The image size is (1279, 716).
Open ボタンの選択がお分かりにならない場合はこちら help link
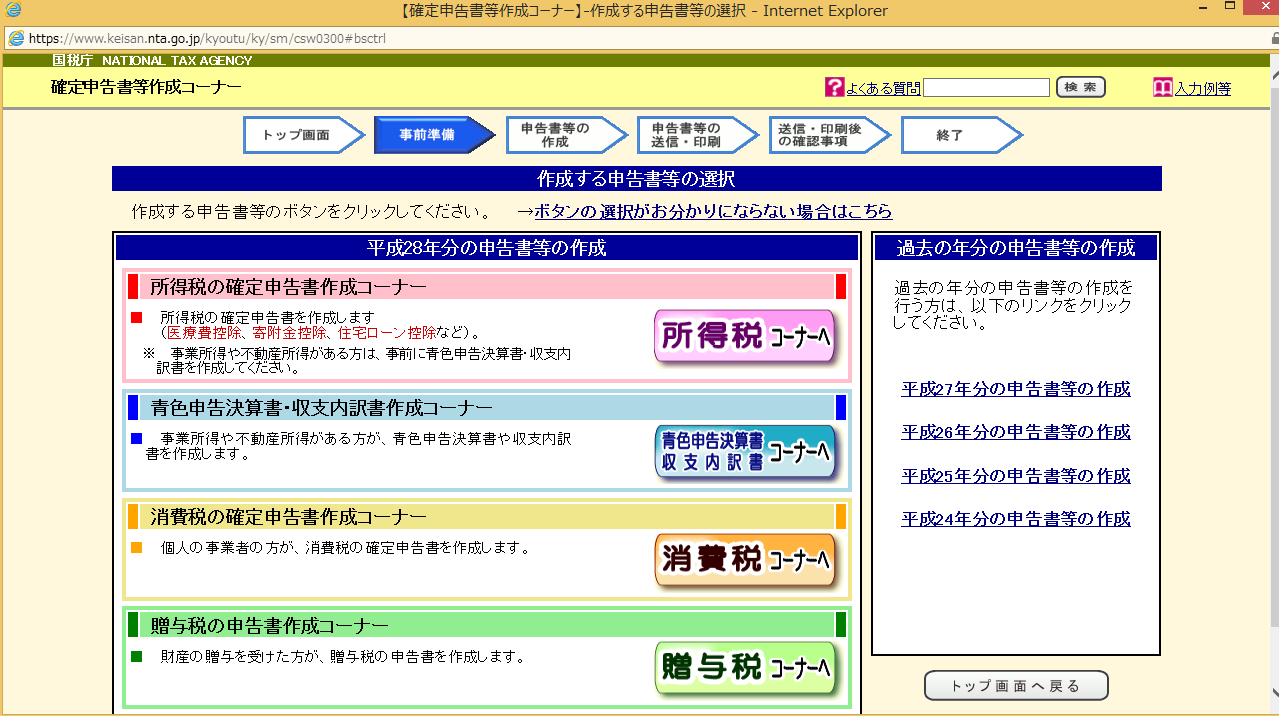[x=713, y=212]
